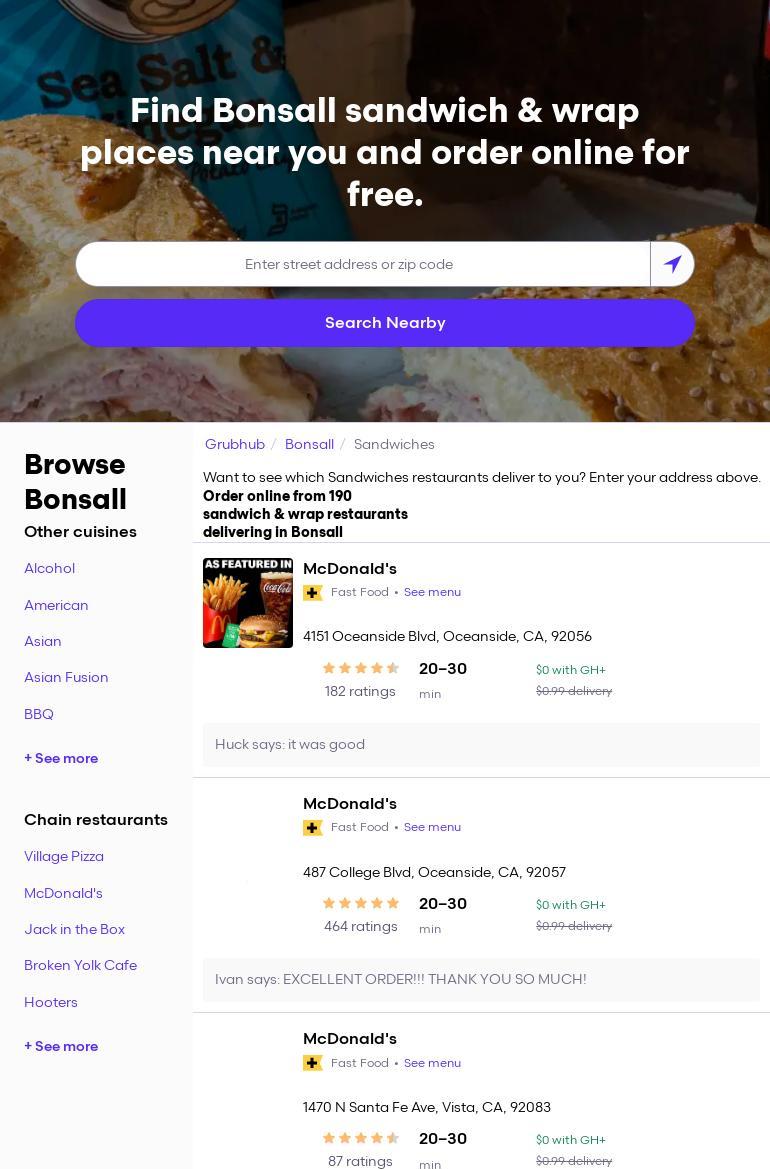This screenshot has height=1169, width=770.
Task: Click the GH+ badge under first McDonald's
Action: (x=312, y=593)
